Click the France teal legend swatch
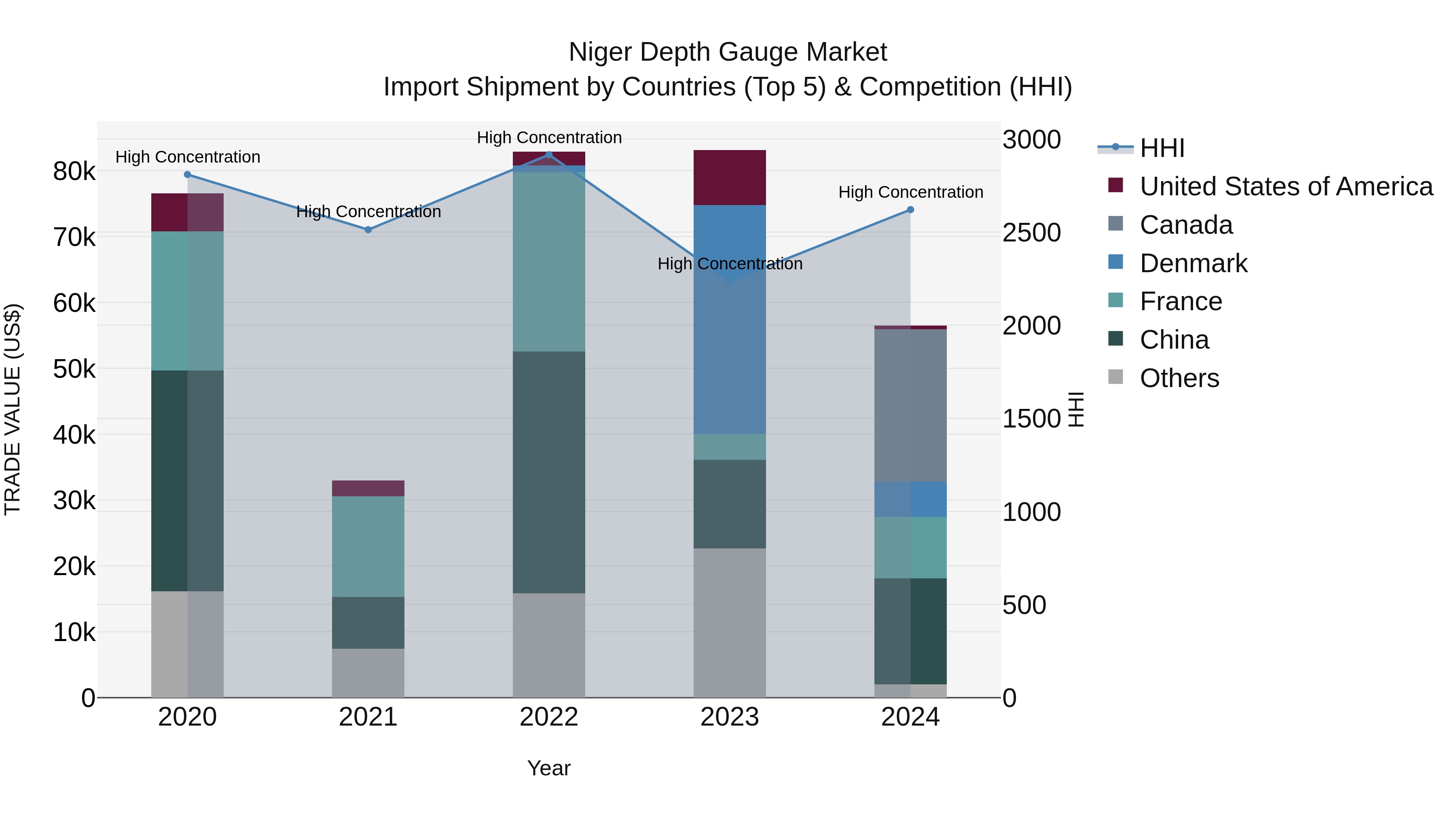The image size is (1456, 819). coord(1116,300)
